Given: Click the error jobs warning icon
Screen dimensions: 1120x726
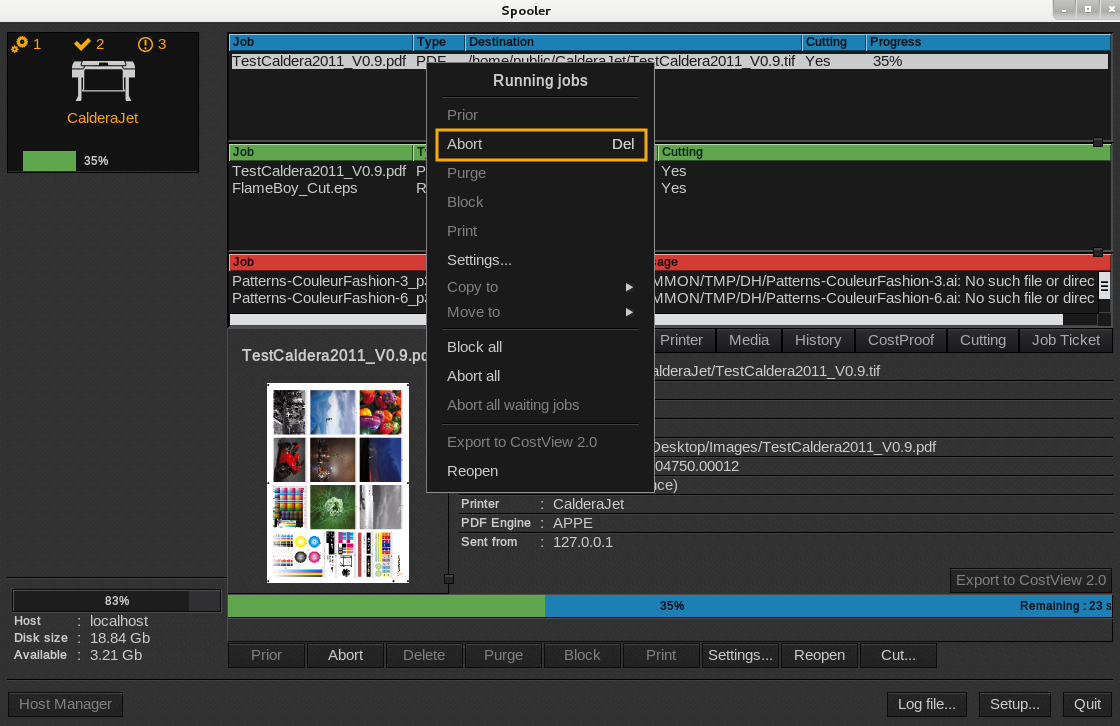Looking at the screenshot, I should click(x=145, y=44).
